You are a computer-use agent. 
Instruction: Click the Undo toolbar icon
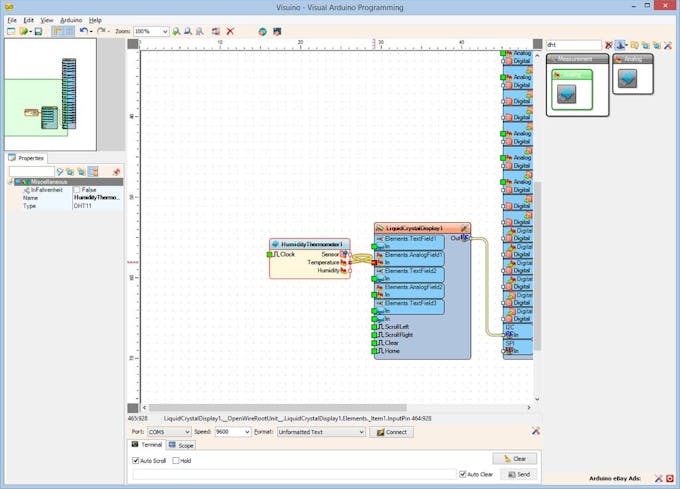83,32
